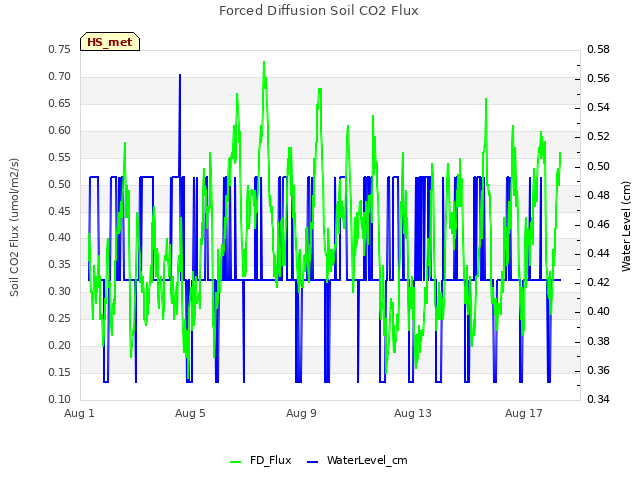Toggle FD_Flux series in legend
This screenshot has width=640, height=480.
click(x=260, y=460)
